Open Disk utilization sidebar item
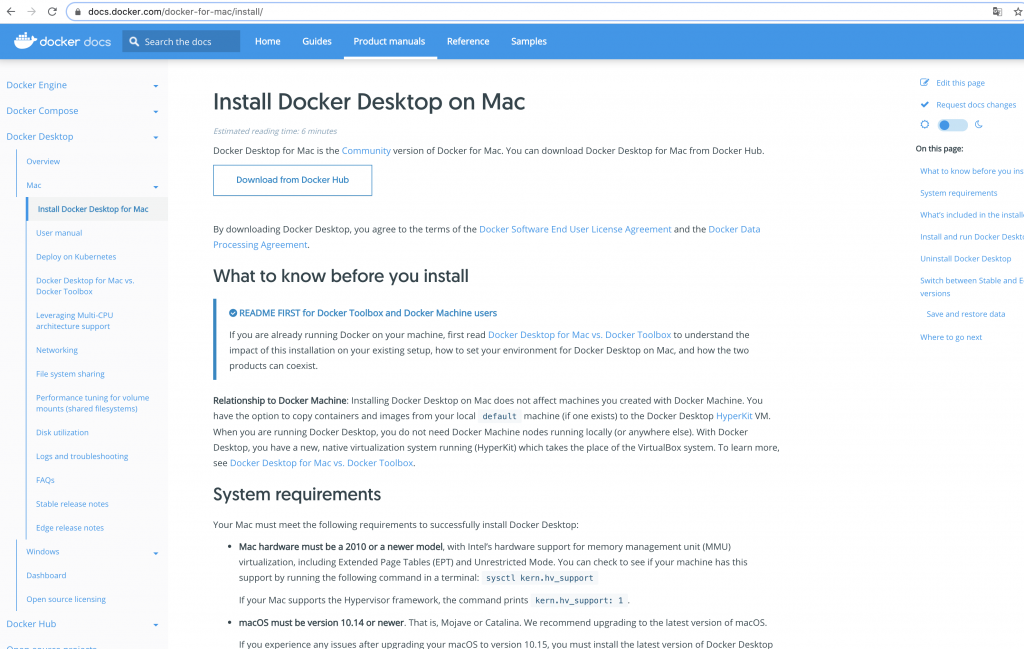 [x=62, y=432]
